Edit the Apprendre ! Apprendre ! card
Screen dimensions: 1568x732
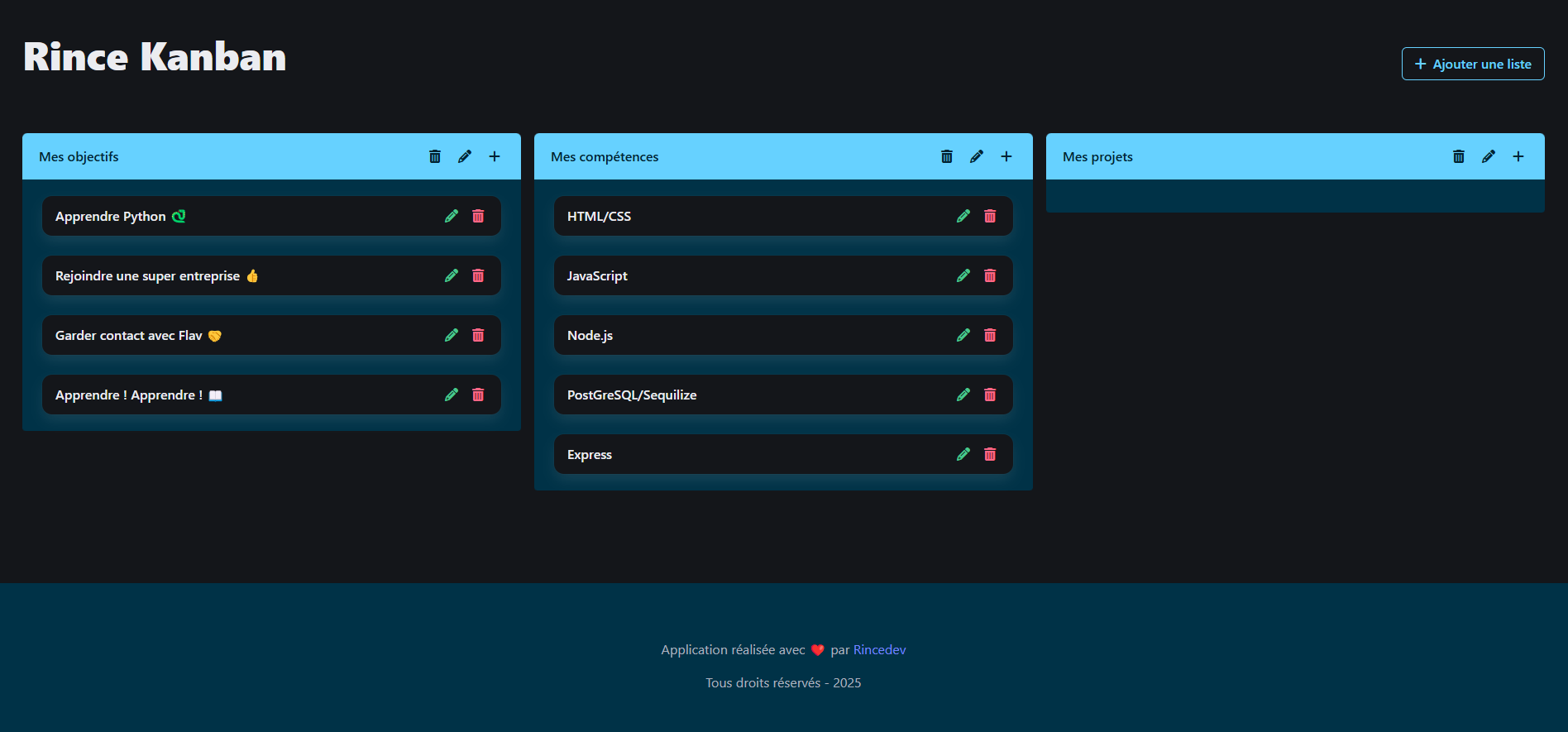452,395
